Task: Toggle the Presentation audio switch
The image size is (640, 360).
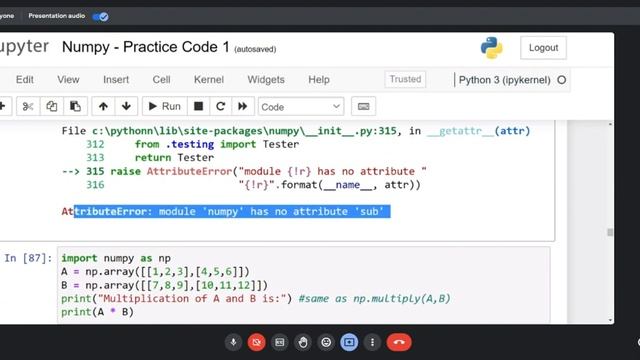Action: point(100,16)
